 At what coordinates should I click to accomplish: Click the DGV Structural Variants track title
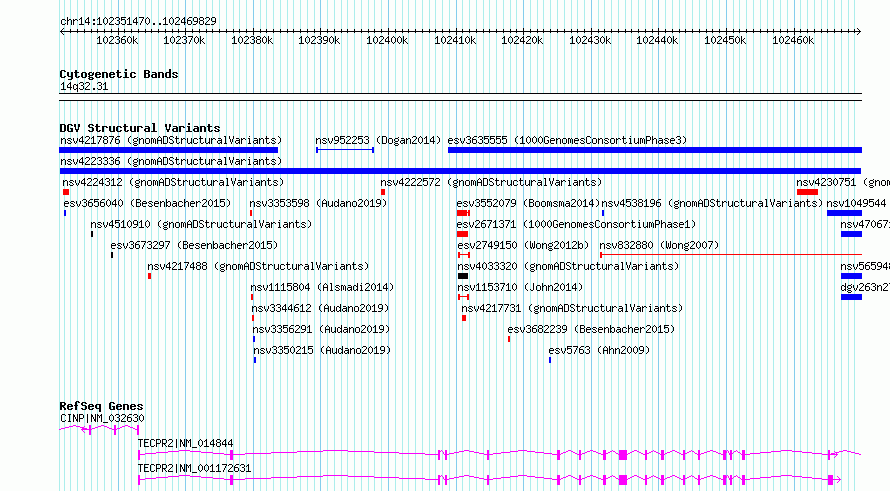click(x=140, y=128)
